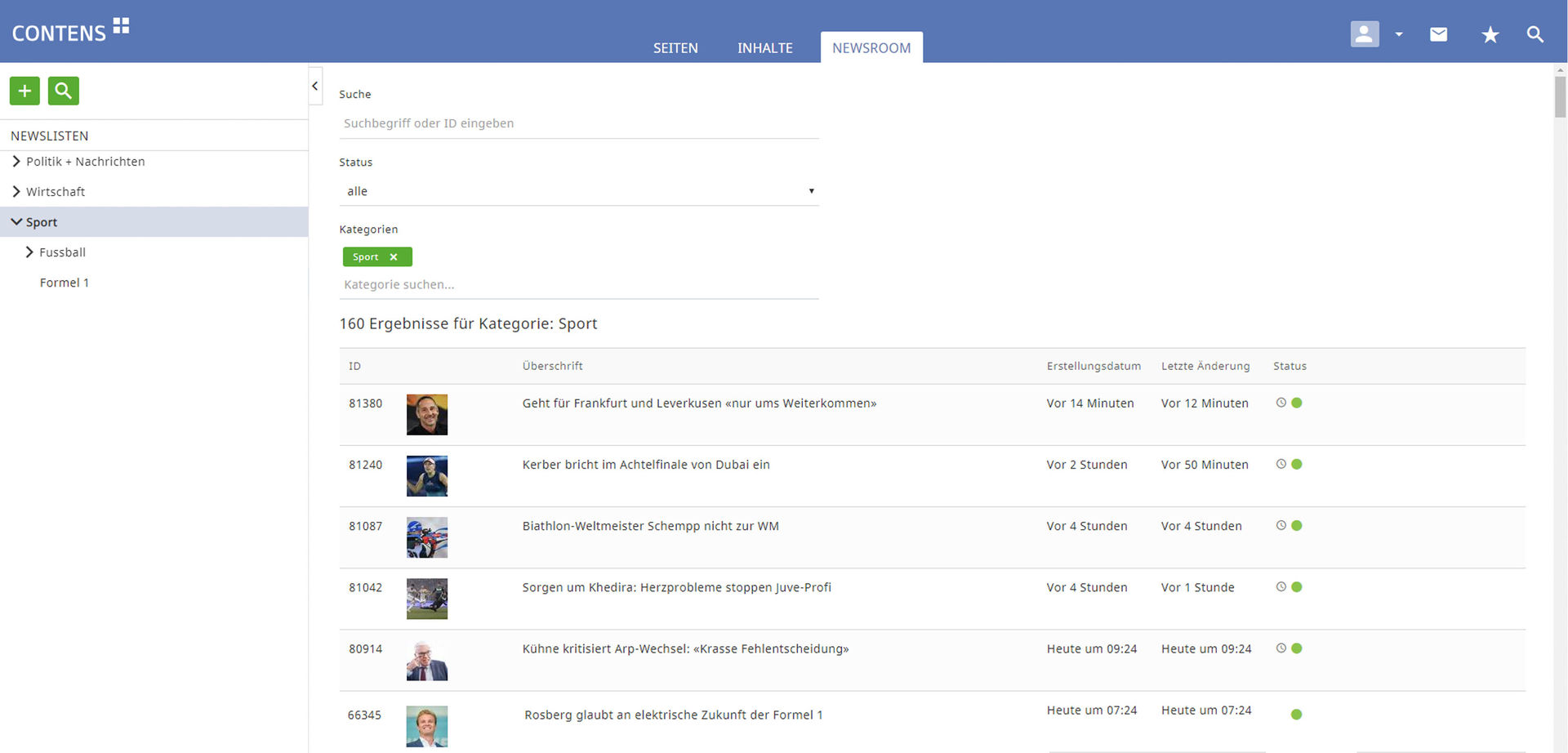The image size is (1568, 753).
Task: Click the Suchbegriff oder ID search field
Action: tap(578, 123)
